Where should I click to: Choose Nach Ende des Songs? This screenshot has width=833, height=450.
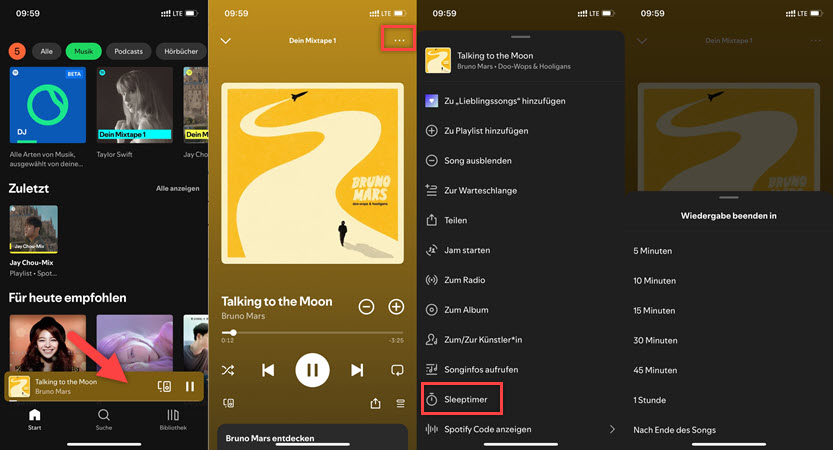tap(674, 430)
